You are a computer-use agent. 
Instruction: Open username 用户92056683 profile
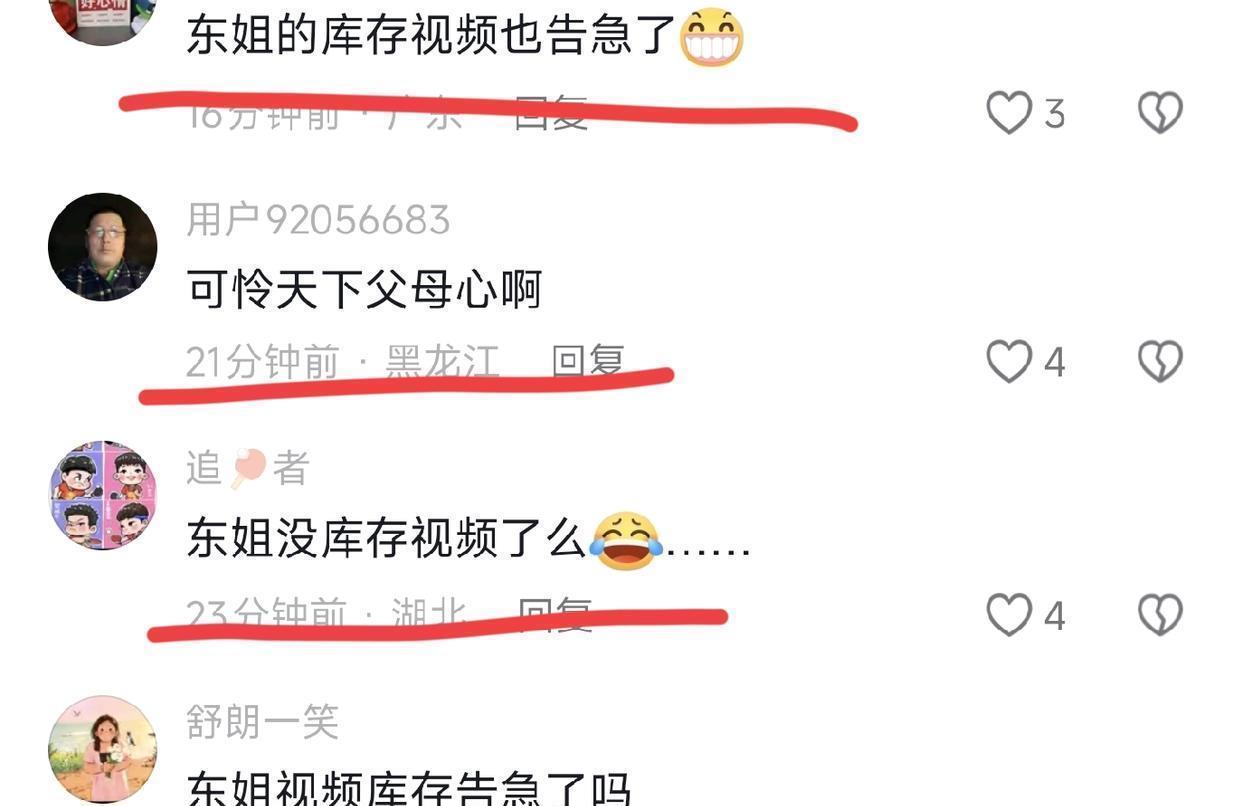(318, 220)
